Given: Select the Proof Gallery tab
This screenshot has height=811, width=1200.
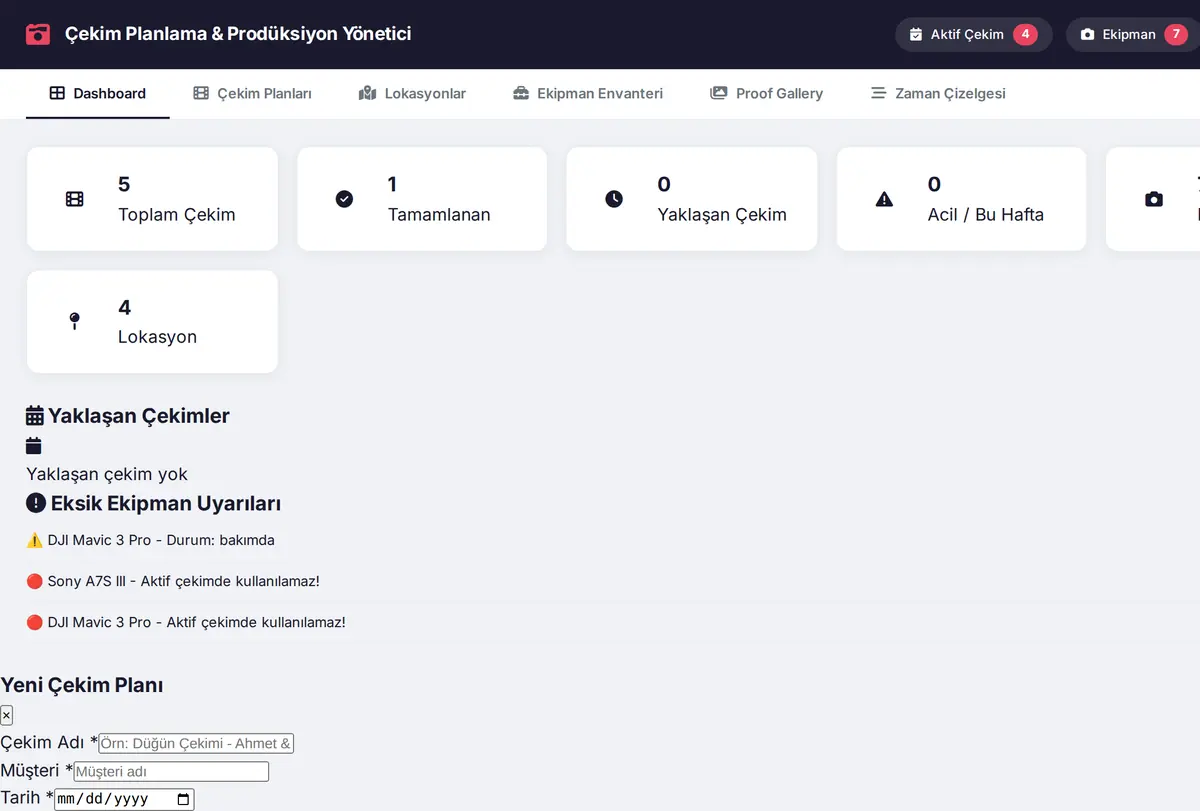Looking at the screenshot, I should point(766,93).
